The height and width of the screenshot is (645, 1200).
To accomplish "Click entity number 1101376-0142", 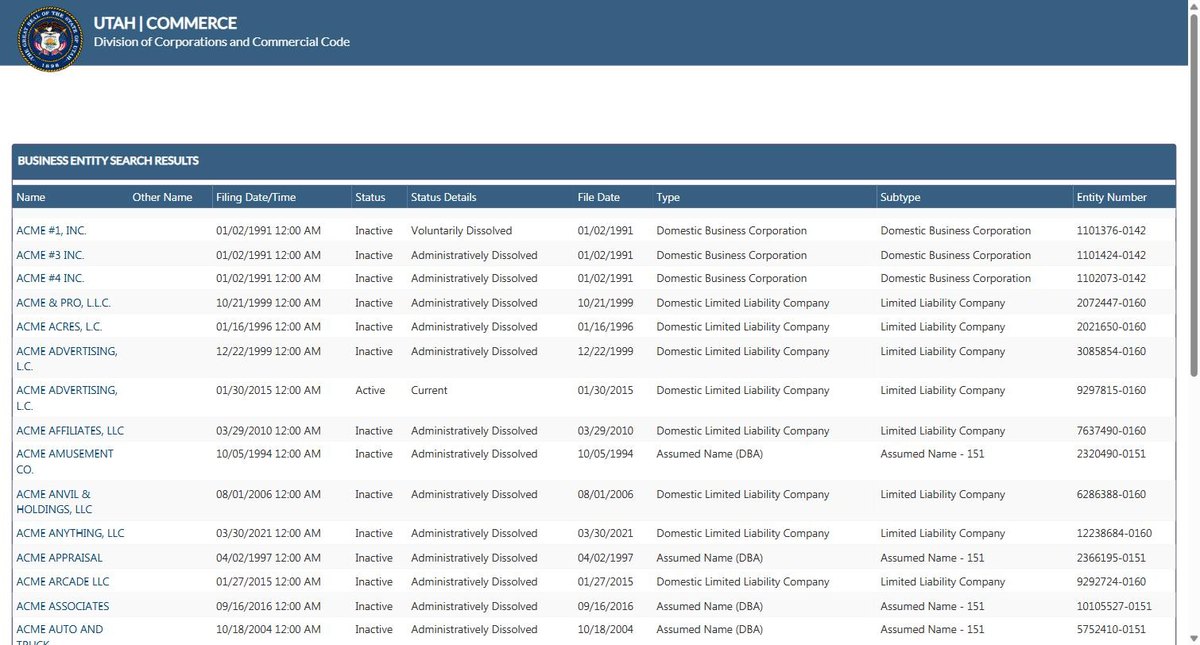I will (x=1111, y=231).
